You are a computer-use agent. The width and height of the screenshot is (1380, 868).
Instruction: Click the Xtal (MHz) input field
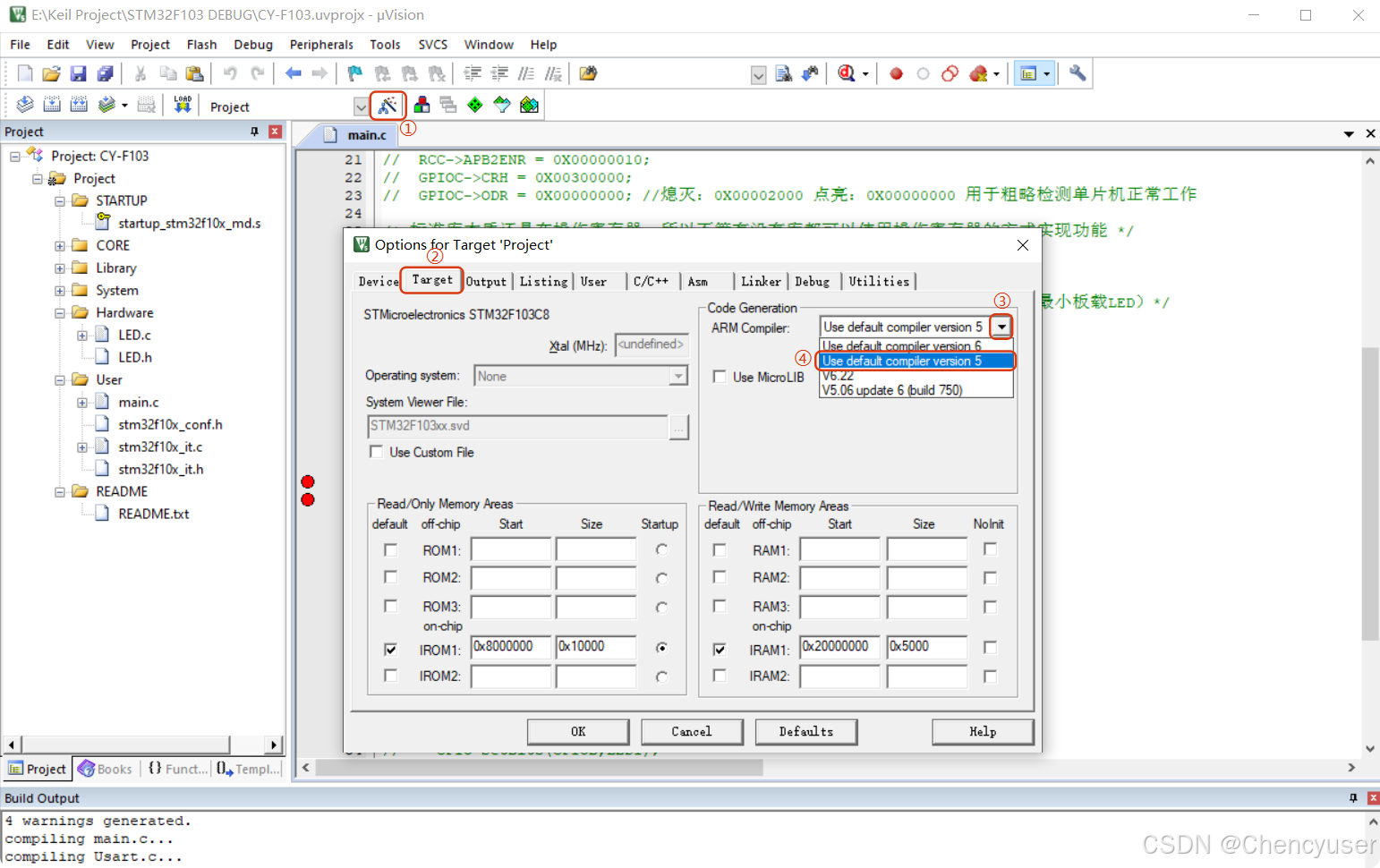[652, 345]
